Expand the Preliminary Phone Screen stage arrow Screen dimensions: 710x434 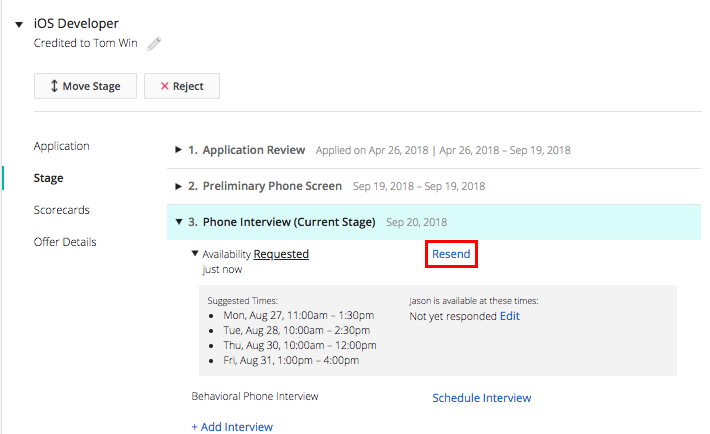pos(178,186)
